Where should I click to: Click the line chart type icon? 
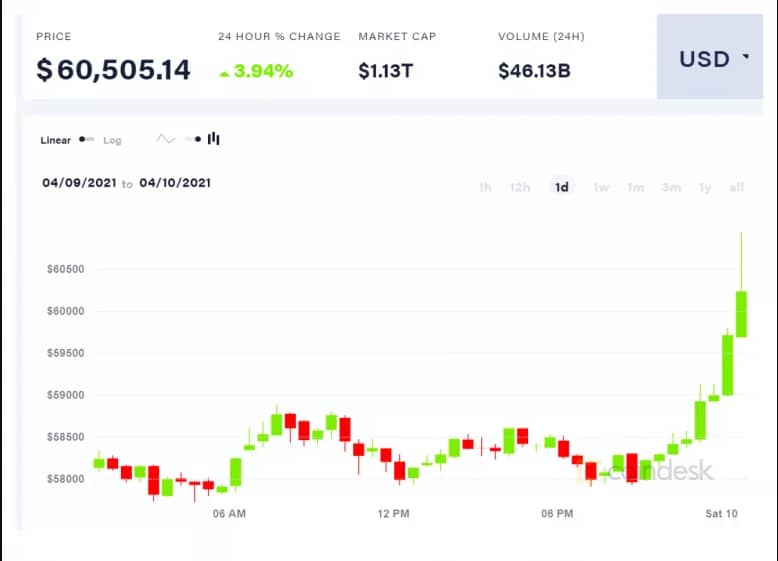[165, 140]
